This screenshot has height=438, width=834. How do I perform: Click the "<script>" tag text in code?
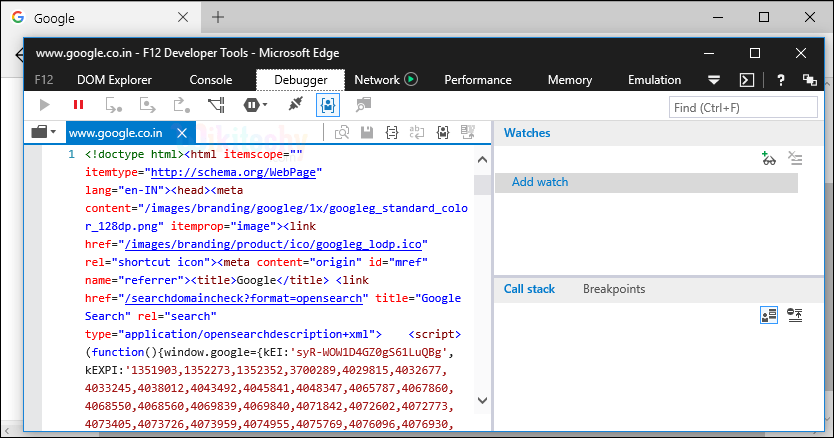pos(435,334)
